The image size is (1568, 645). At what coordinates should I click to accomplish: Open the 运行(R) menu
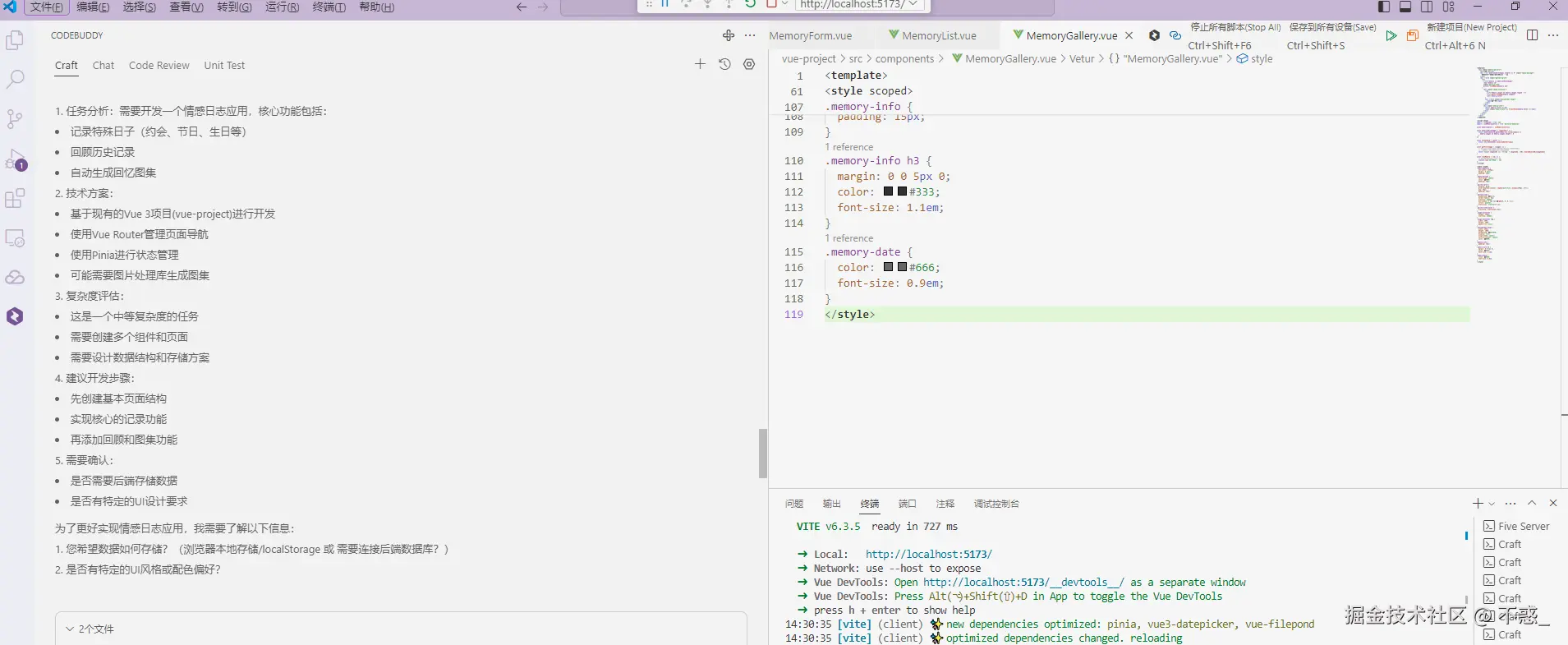[x=282, y=7]
